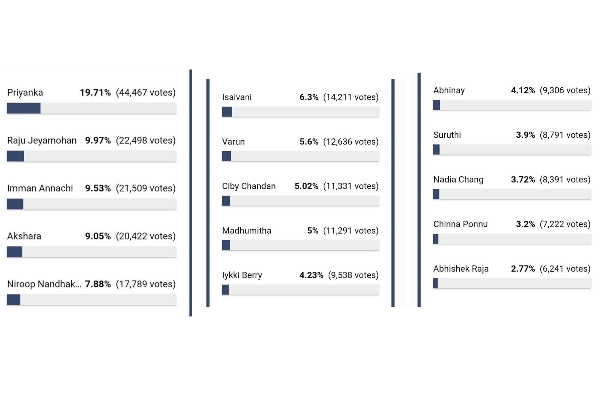
Task: Click Abhishek Raja's progress bar
Action: coord(511,283)
